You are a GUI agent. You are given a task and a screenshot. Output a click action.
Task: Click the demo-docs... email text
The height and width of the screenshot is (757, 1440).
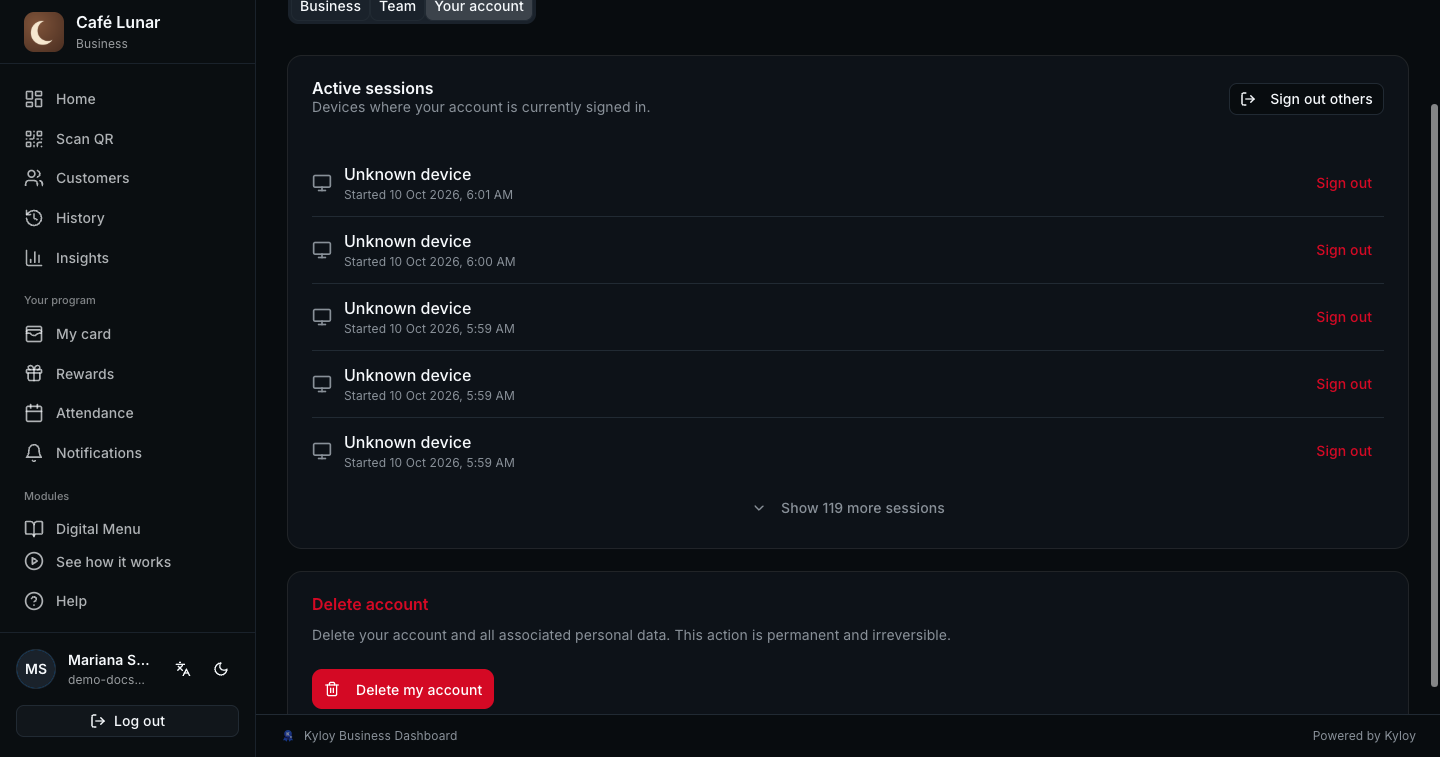(x=106, y=680)
